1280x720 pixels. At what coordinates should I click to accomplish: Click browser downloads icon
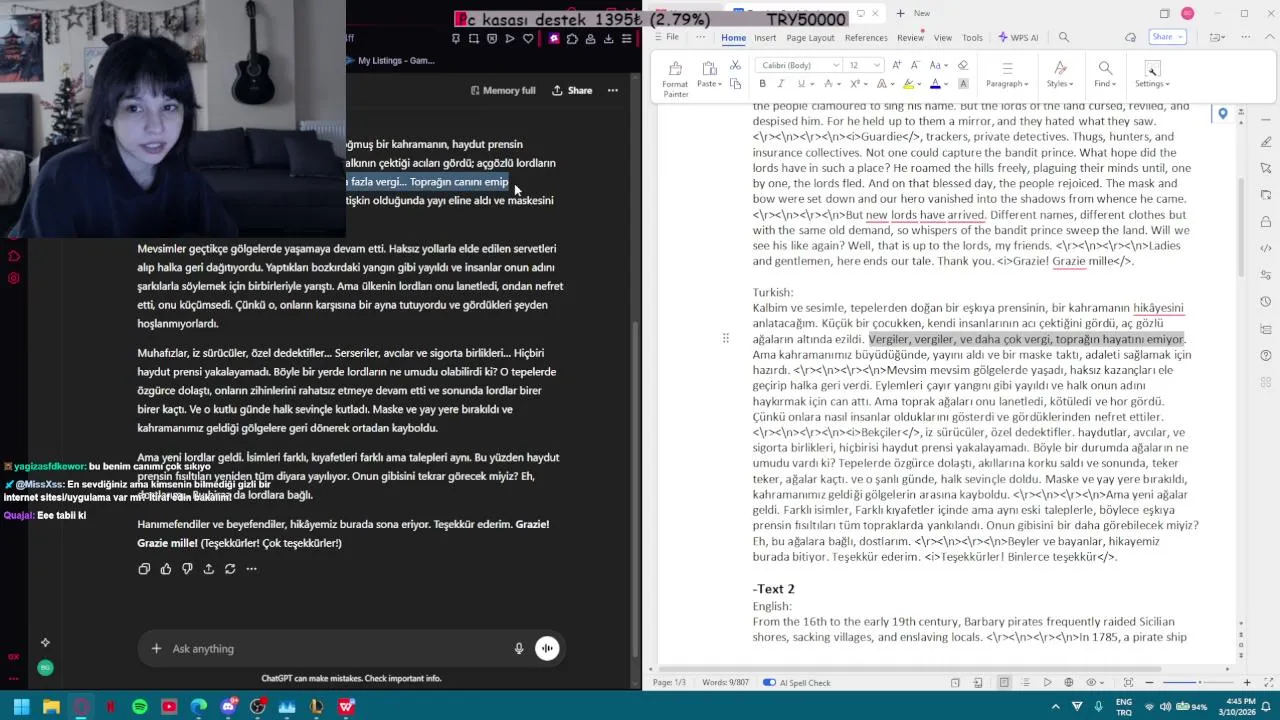pyautogui.click(x=608, y=39)
